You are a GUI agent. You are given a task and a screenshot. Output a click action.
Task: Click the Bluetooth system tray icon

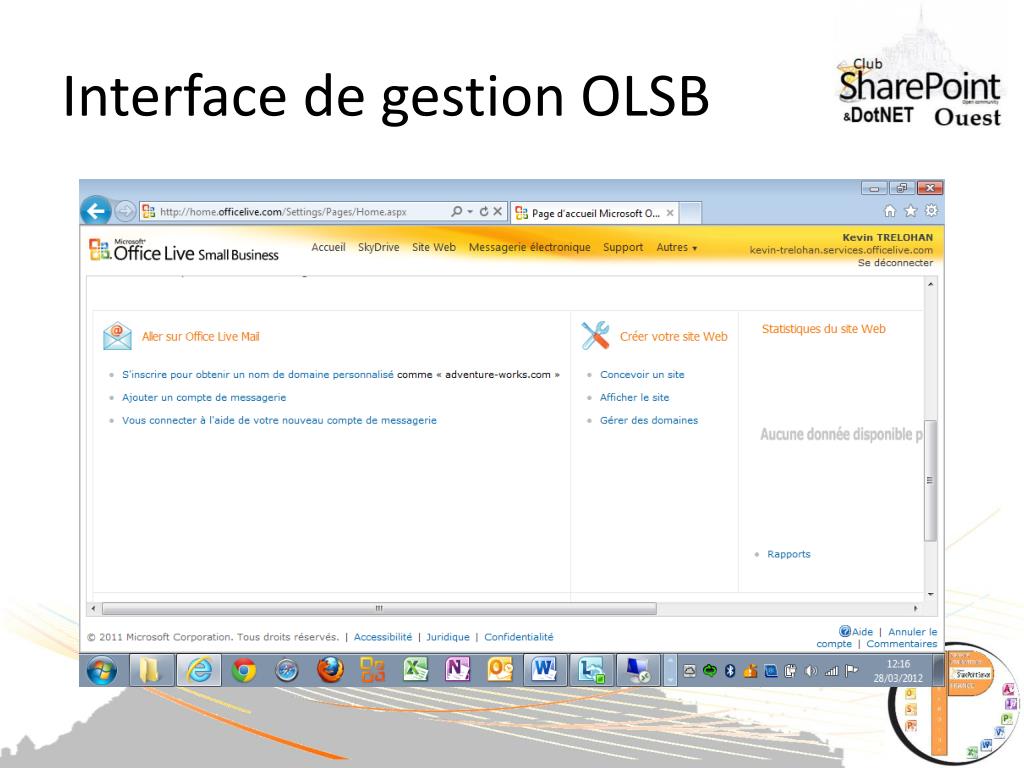click(730, 671)
